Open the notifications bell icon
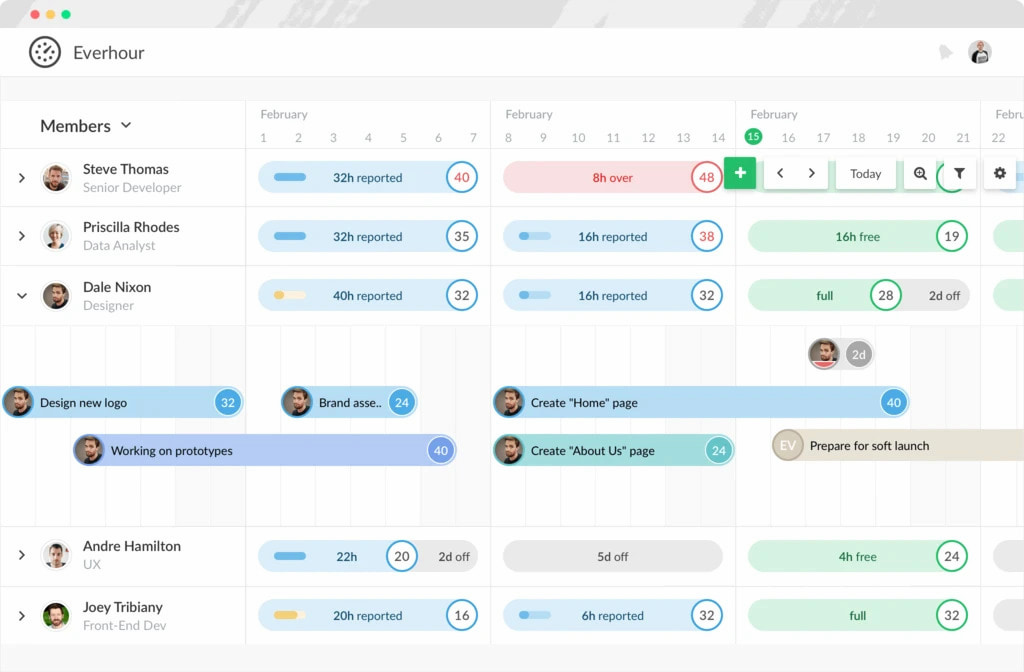 pos(945,51)
